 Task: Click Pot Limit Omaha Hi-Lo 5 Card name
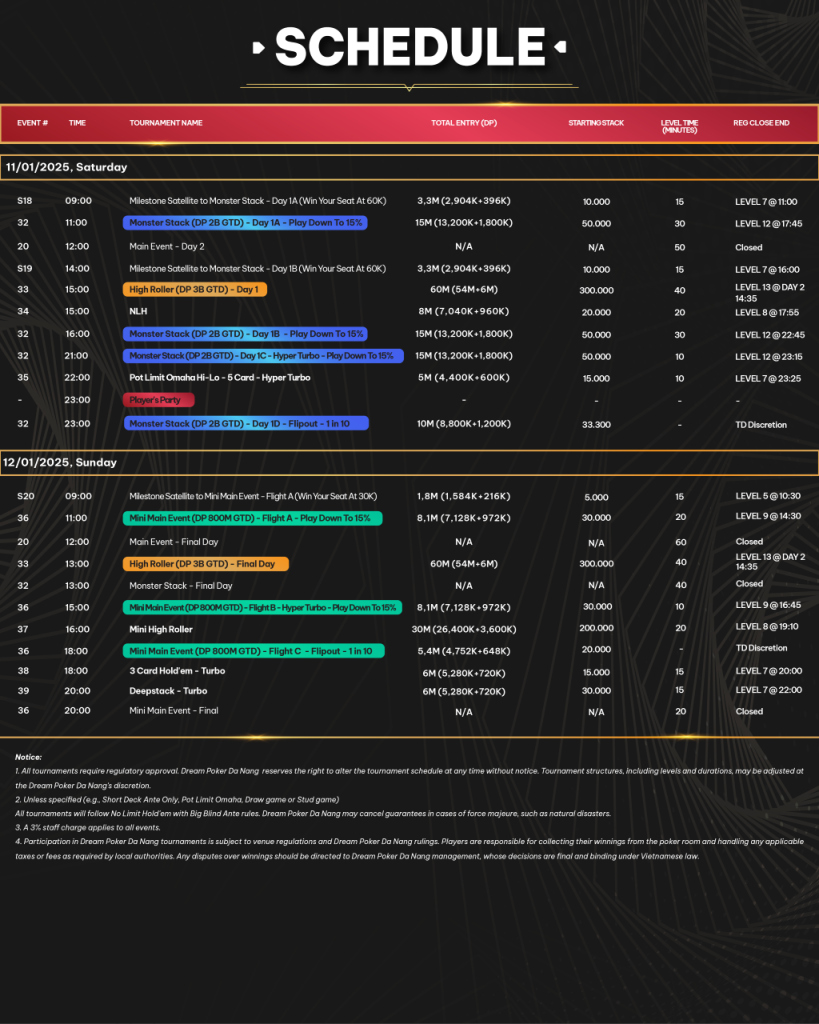[219, 377]
